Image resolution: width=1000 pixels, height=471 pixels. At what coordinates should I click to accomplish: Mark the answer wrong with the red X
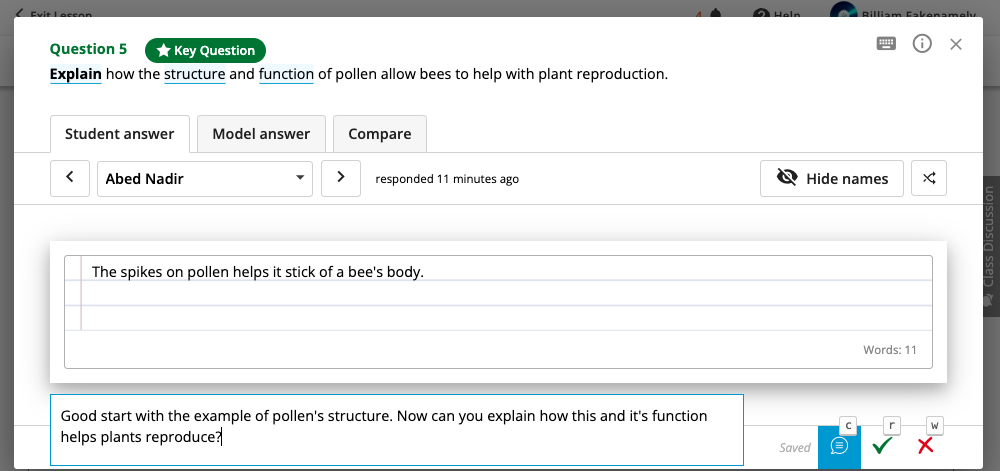coord(926,447)
